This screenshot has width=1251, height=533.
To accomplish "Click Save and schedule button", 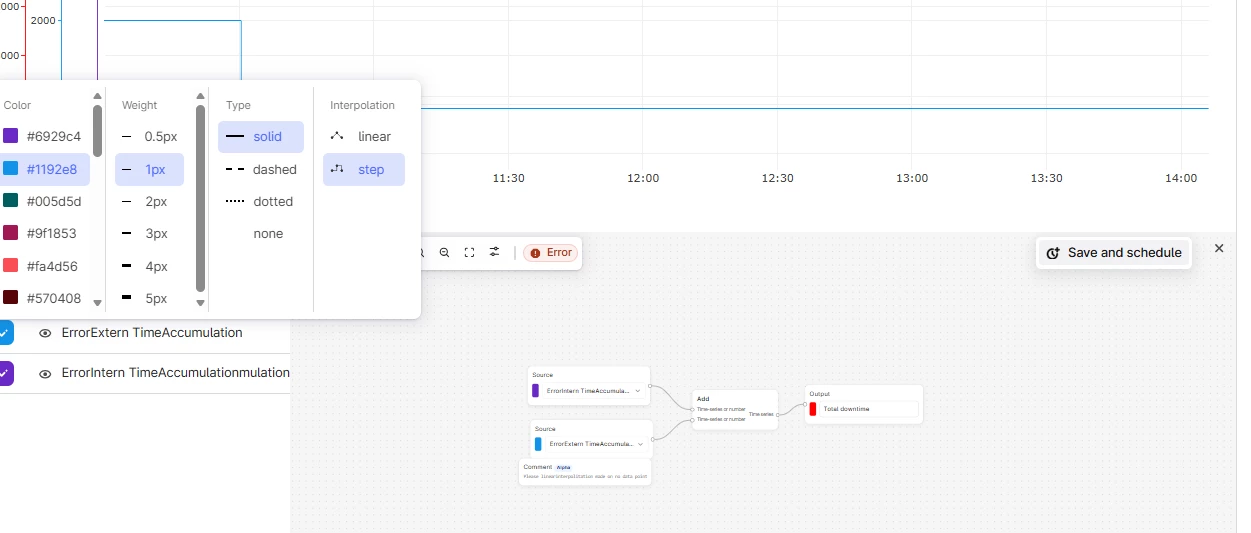I will (1114, 253).
